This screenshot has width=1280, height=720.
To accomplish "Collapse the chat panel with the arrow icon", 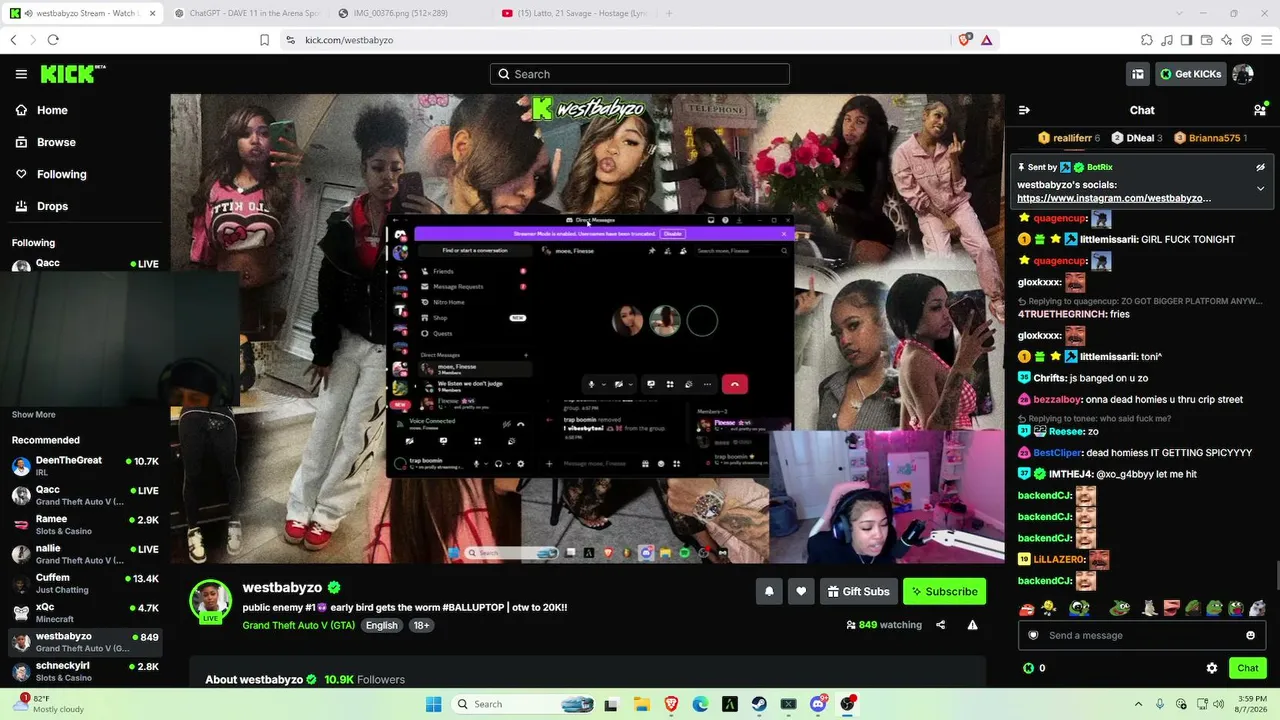I will point(1024,110).
